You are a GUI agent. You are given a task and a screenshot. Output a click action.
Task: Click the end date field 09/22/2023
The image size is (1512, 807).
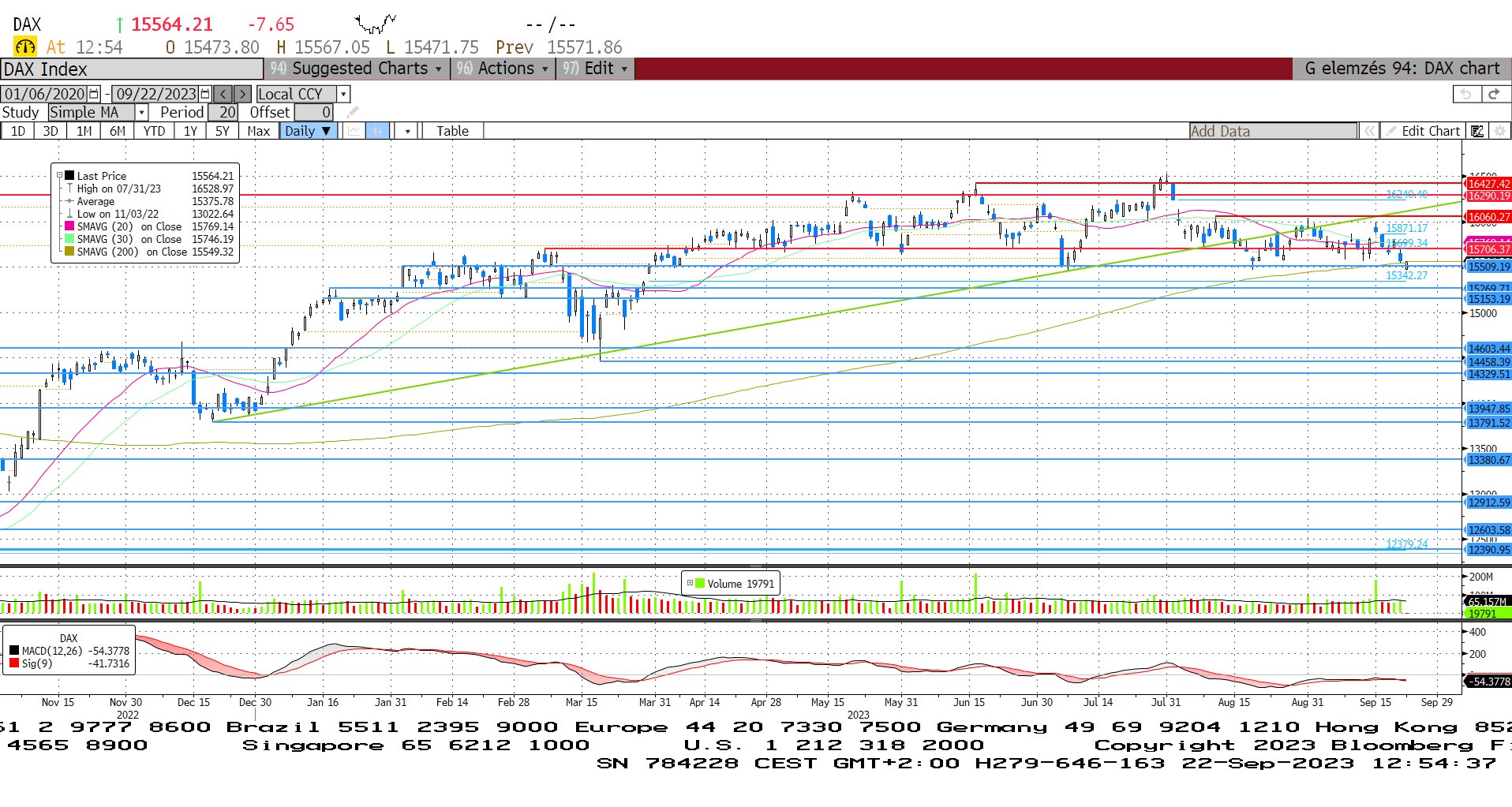(156, 94)
